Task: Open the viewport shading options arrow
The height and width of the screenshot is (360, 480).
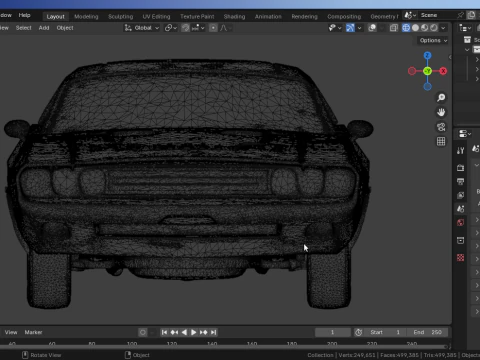Action: [443, 28]
